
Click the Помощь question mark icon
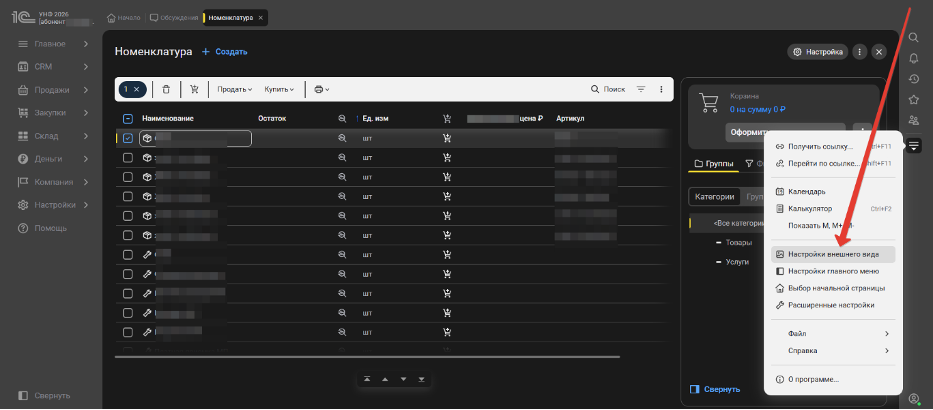[22, 228]
